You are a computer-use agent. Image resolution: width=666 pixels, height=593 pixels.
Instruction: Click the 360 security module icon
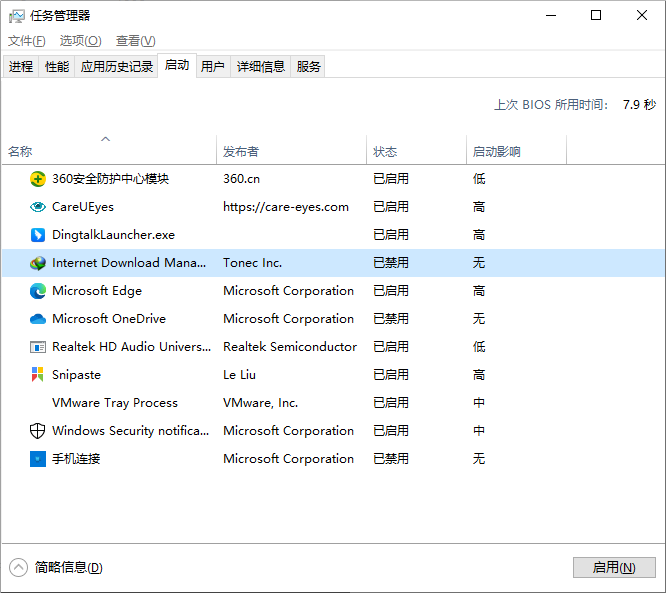pyautogui.click(x=38, y=179)
